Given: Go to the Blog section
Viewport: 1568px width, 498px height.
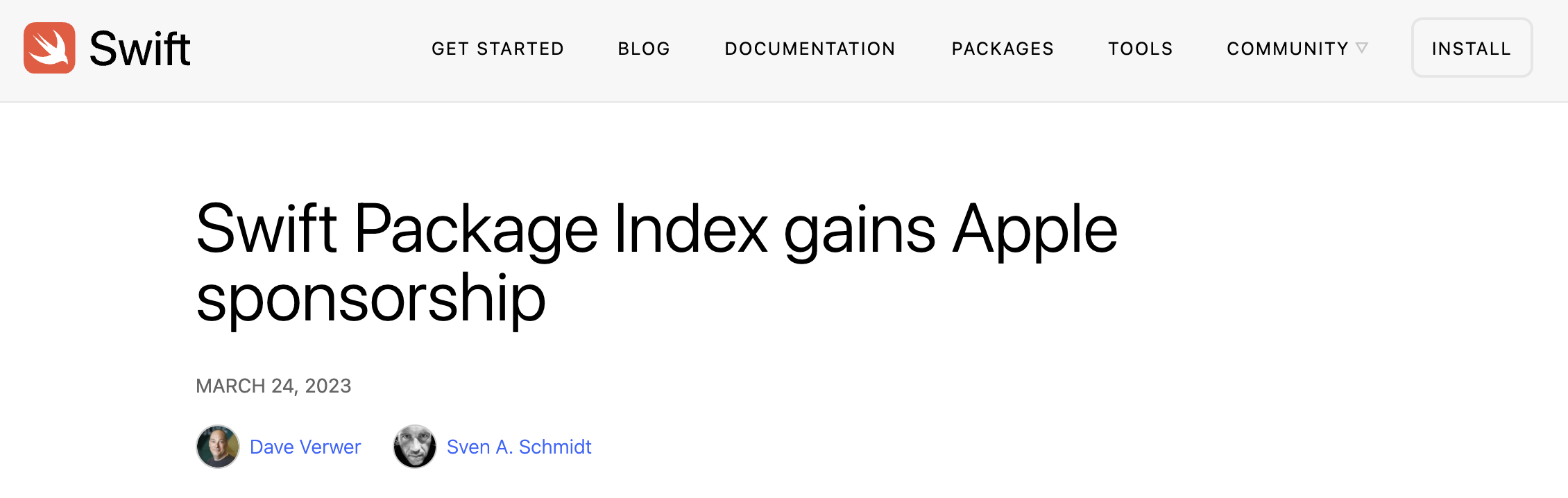Looking at the screenshot, I should [644, 49].
